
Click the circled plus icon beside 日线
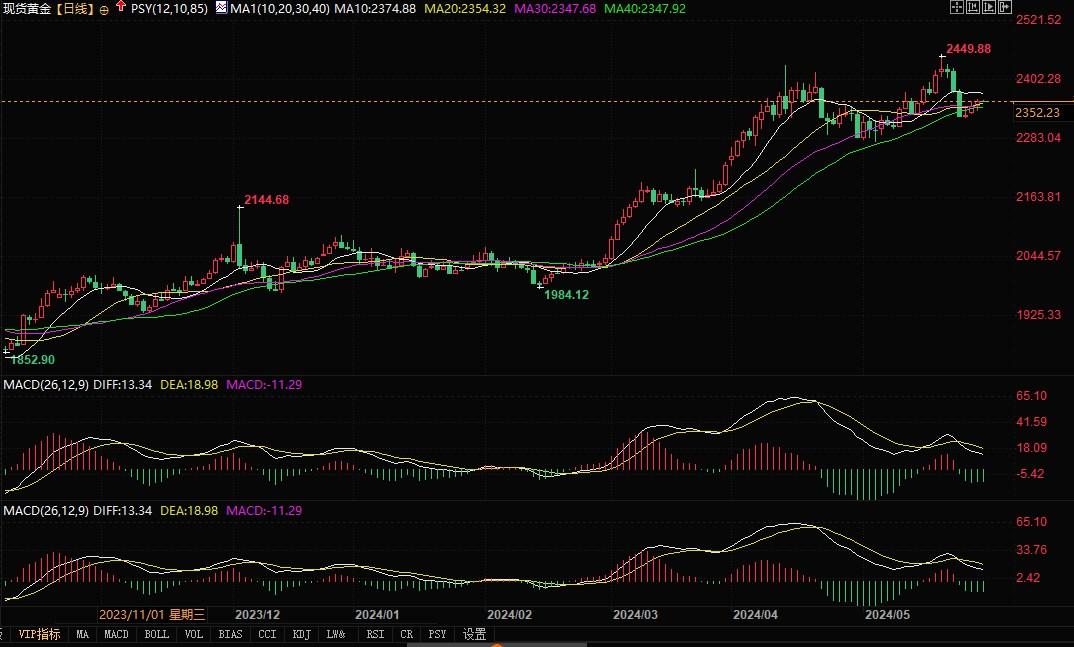click(x=105, y=8)
